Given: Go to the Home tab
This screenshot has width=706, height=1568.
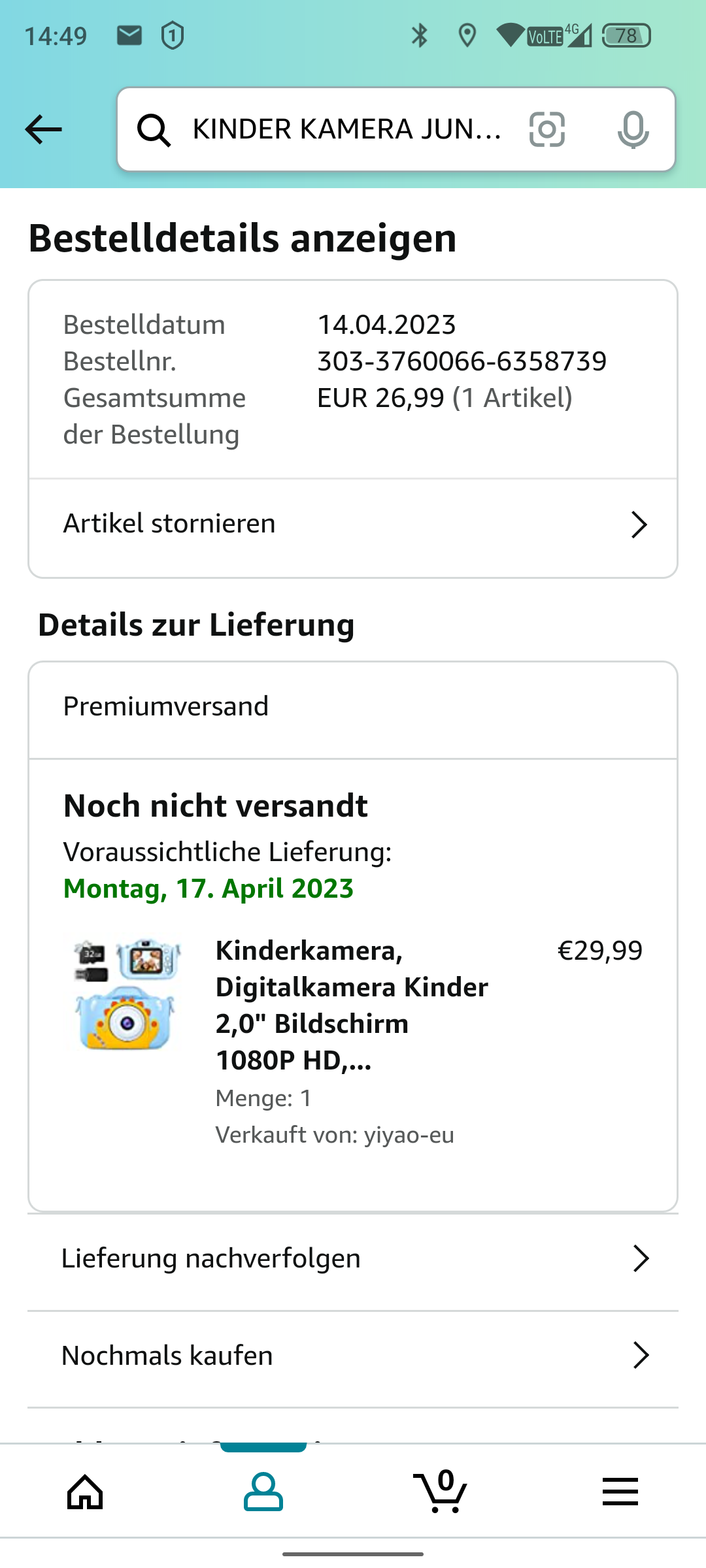Looking at the screenshot, I should tap(86, 1492).
